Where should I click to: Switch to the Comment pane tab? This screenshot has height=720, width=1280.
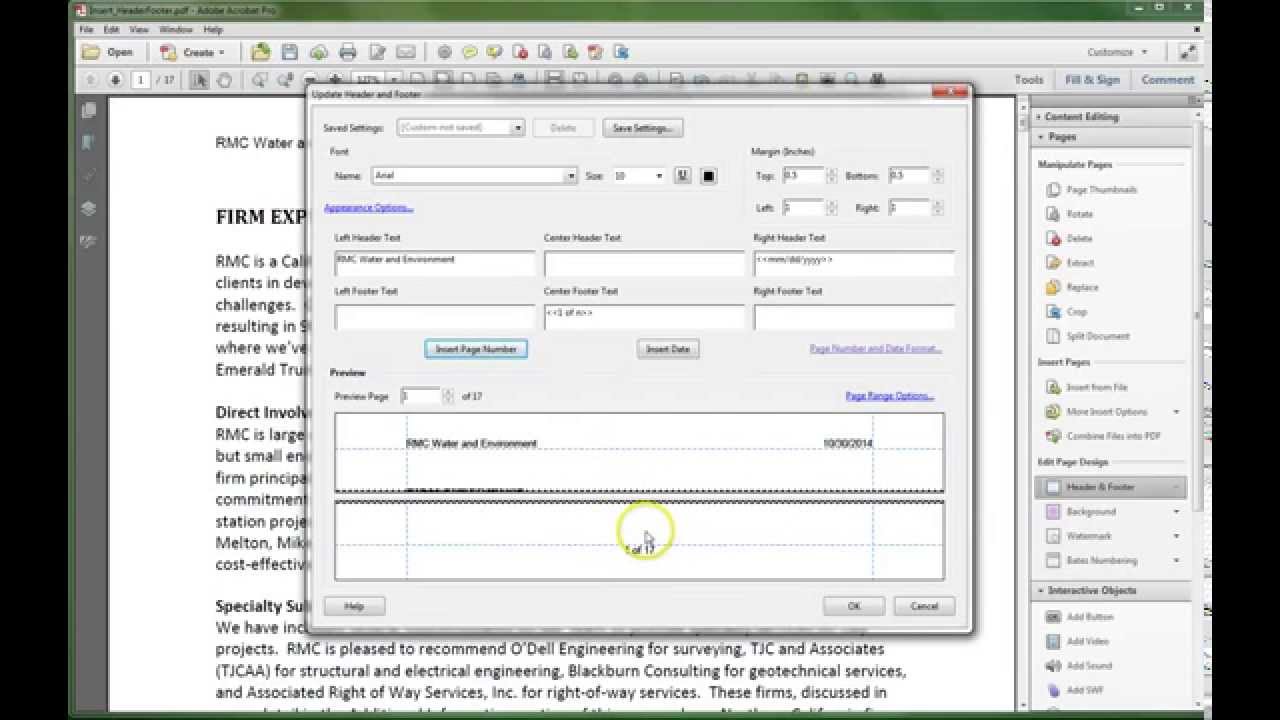tap(1167, 80)
